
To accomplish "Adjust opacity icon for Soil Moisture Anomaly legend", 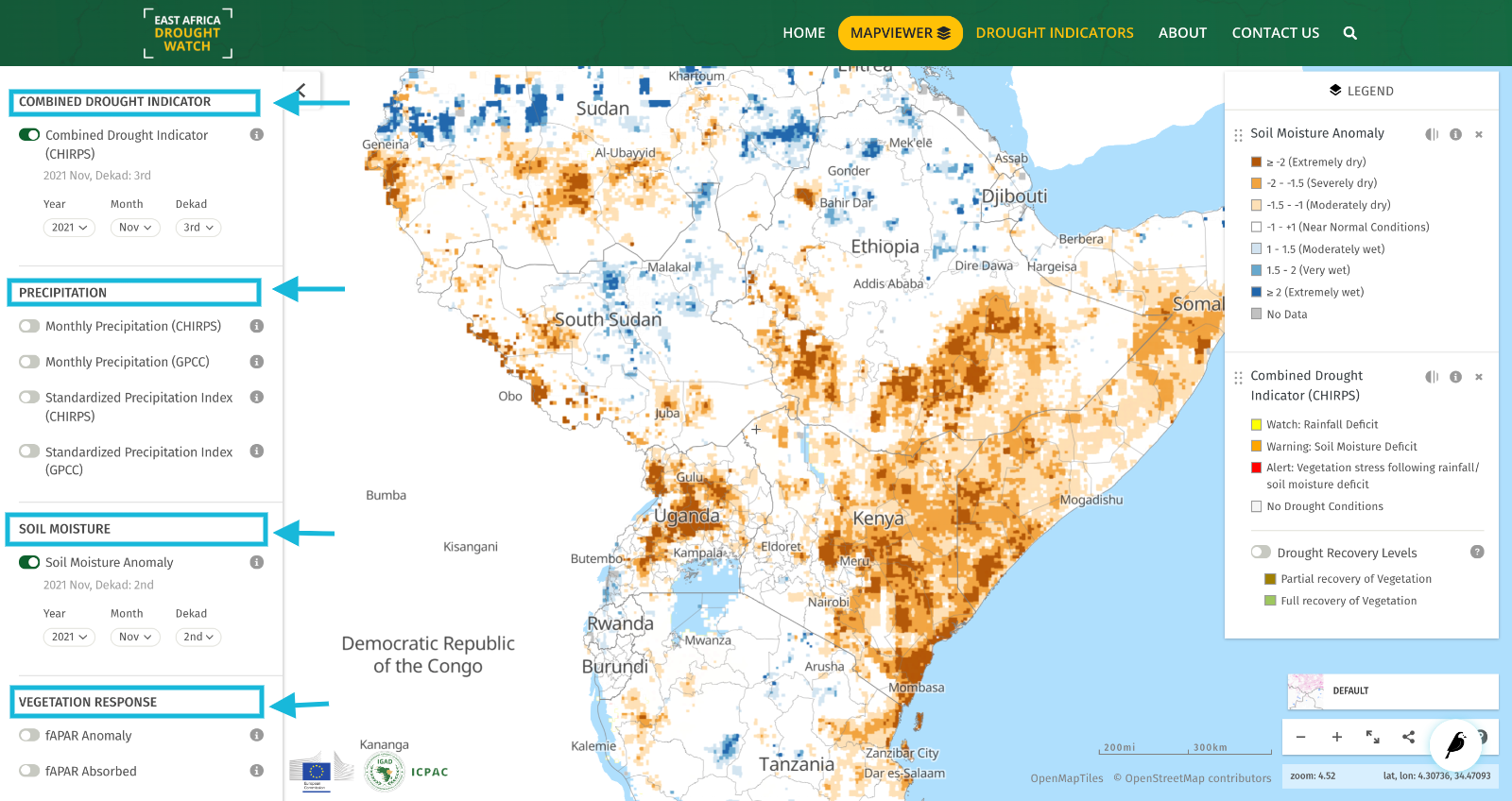I will coord(1432,134).
